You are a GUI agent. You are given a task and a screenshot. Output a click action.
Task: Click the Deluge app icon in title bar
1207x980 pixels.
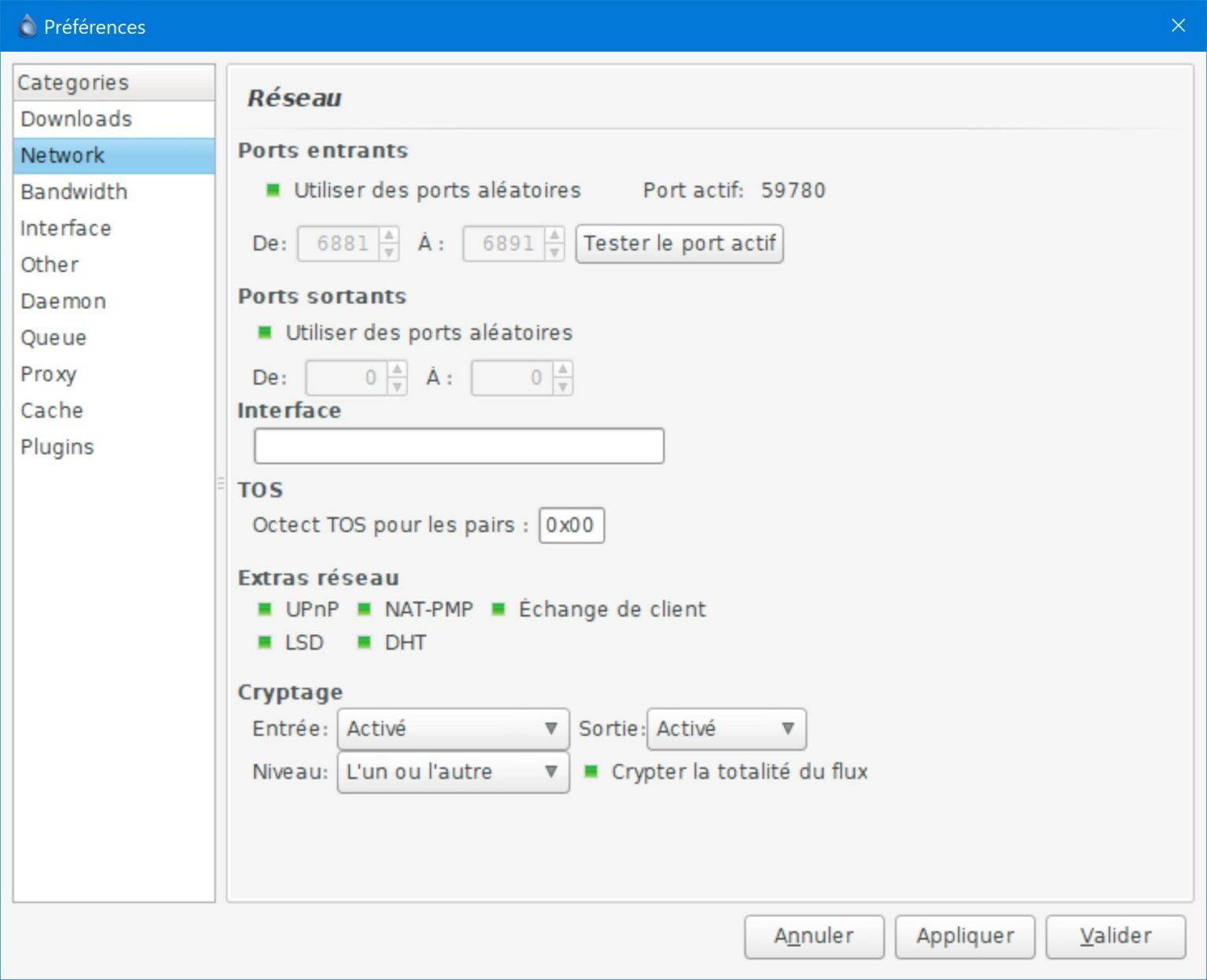27,26
